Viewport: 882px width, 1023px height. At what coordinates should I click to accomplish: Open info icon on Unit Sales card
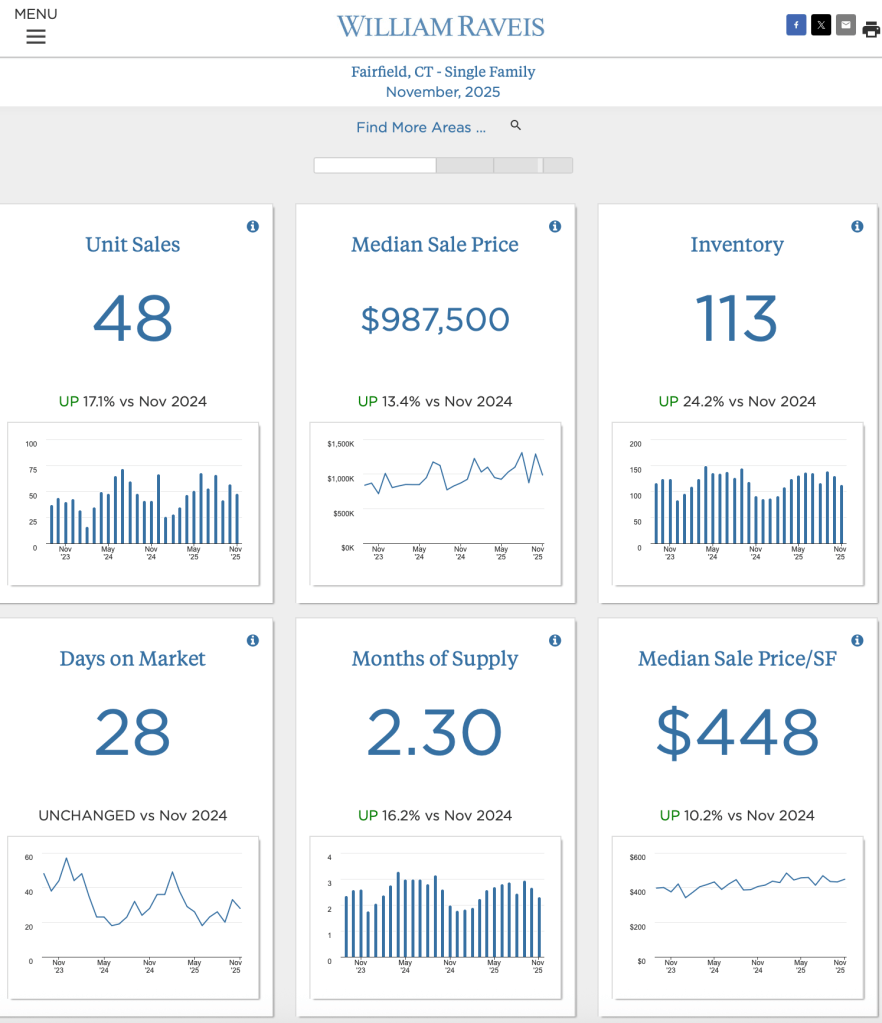tap(252, 227)
